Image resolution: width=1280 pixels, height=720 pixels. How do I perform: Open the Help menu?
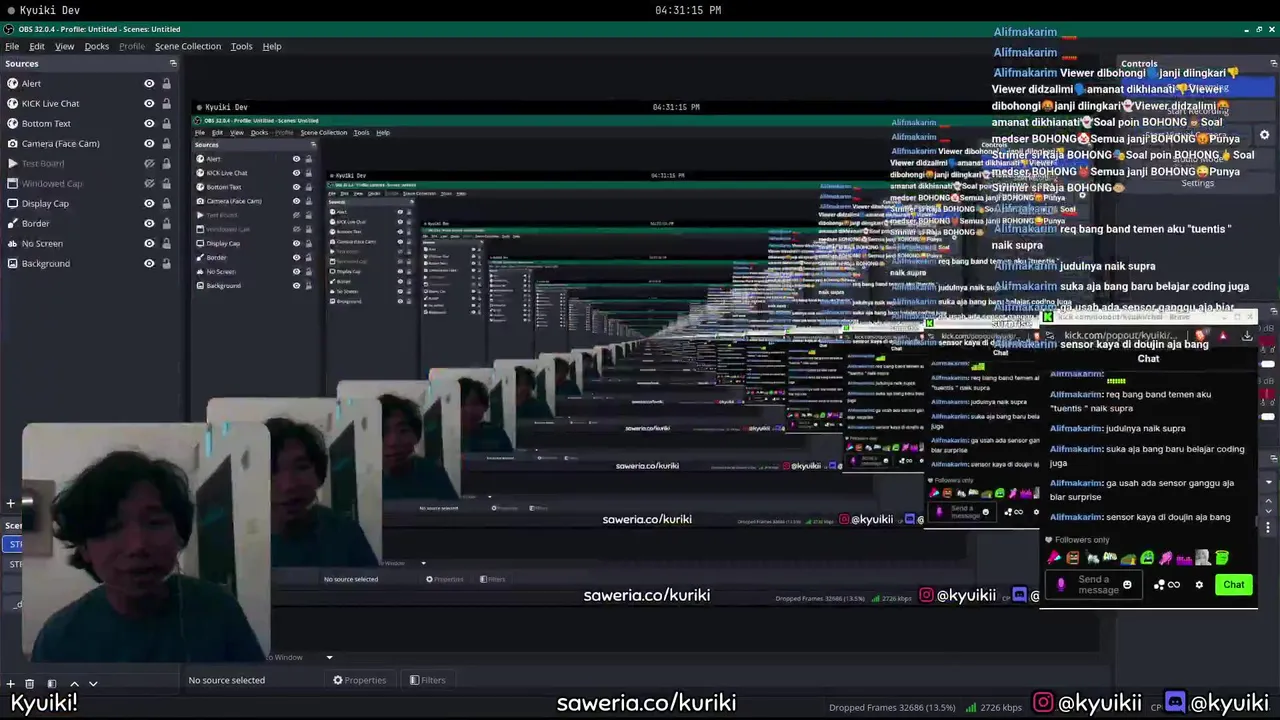[272, 46]
